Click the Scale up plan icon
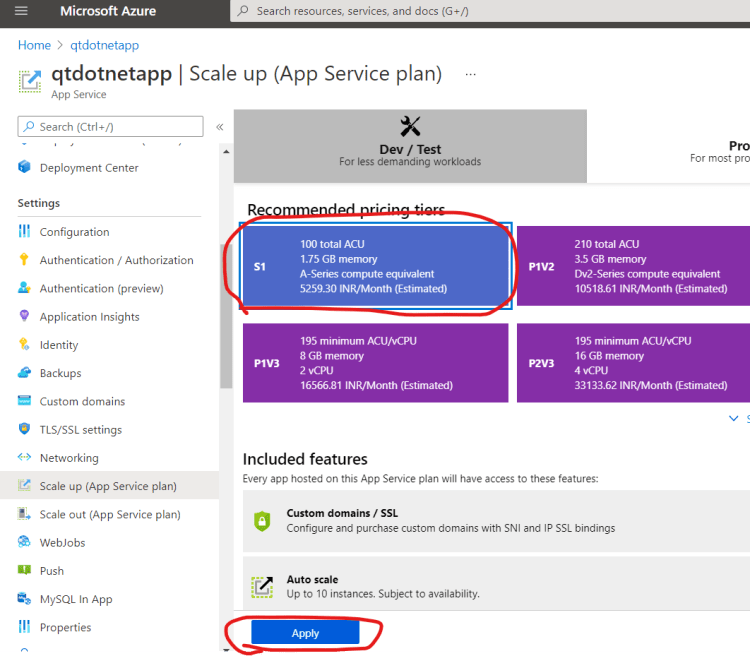This screenshot has width=750, height=656. tap(24, 485)
